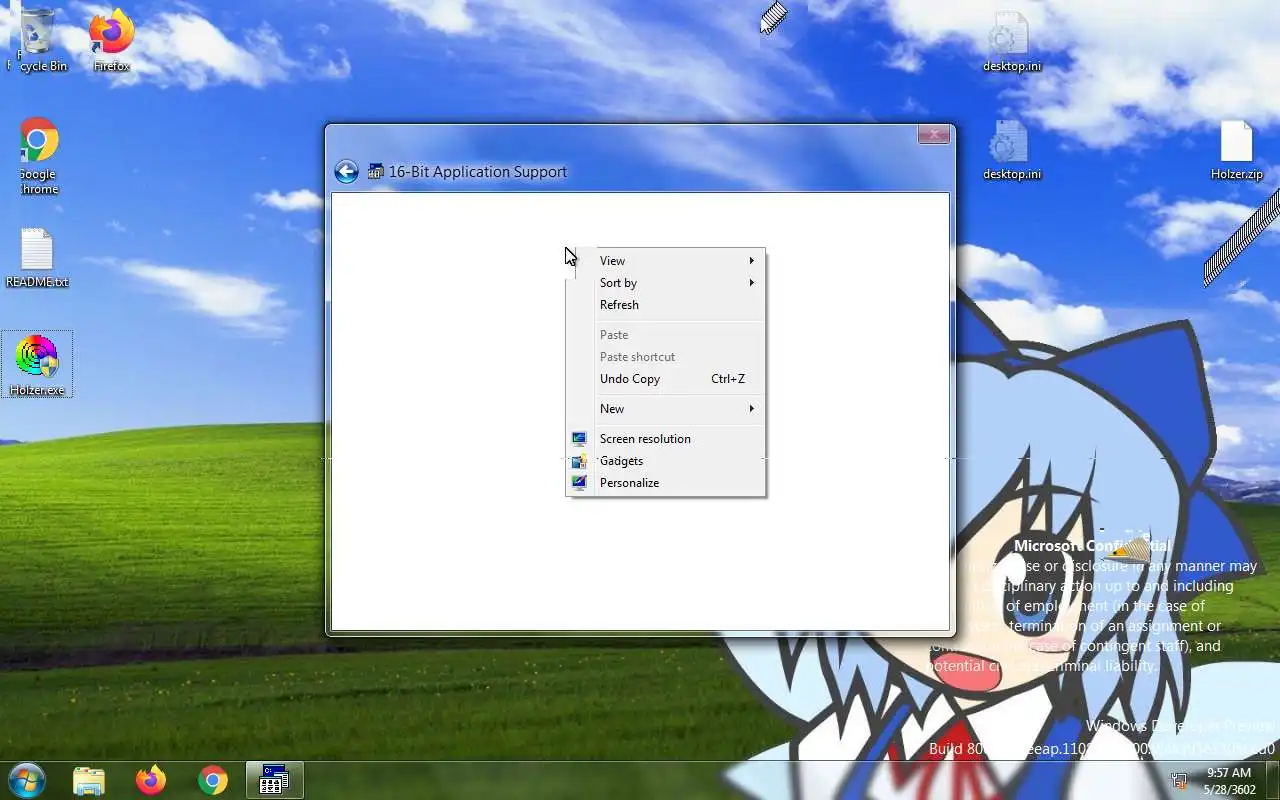
Task: Select the upper desktop.ini file icon
Action: [x=1011, y=42]
